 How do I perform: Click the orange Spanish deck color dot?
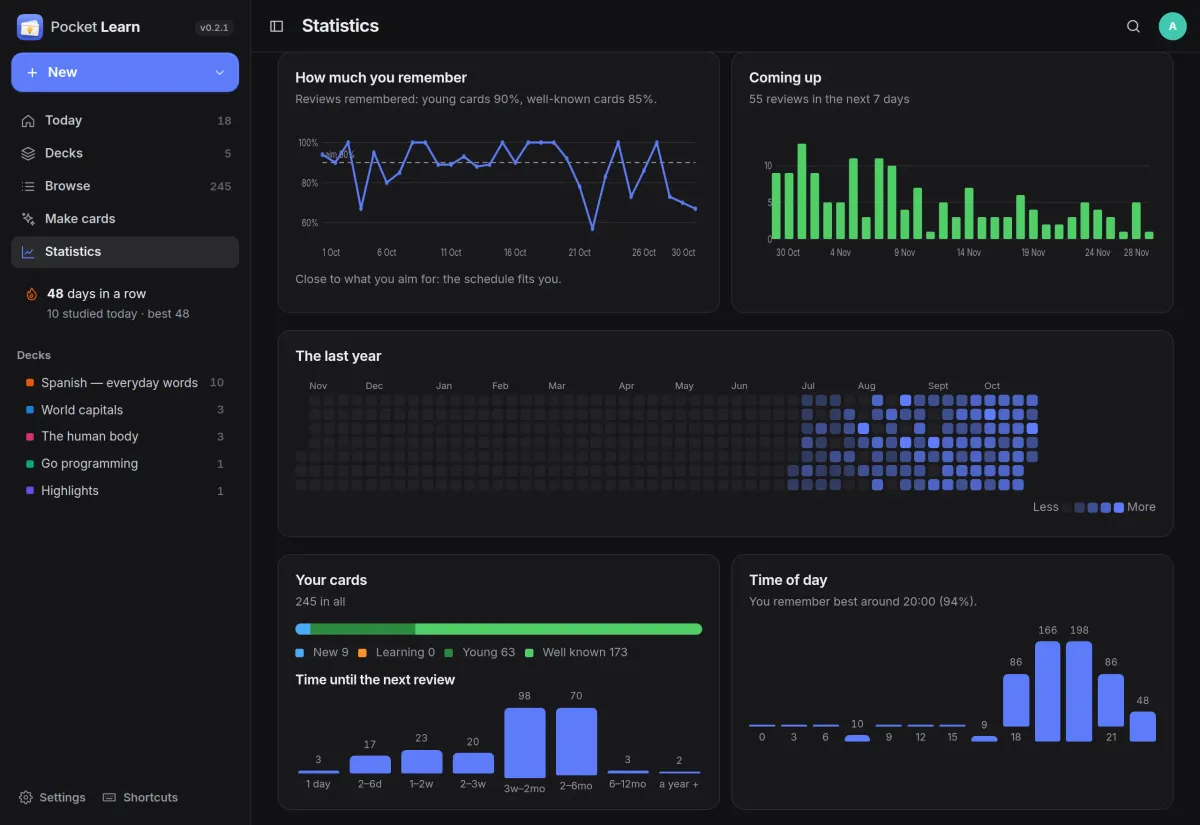coord(30,383)
